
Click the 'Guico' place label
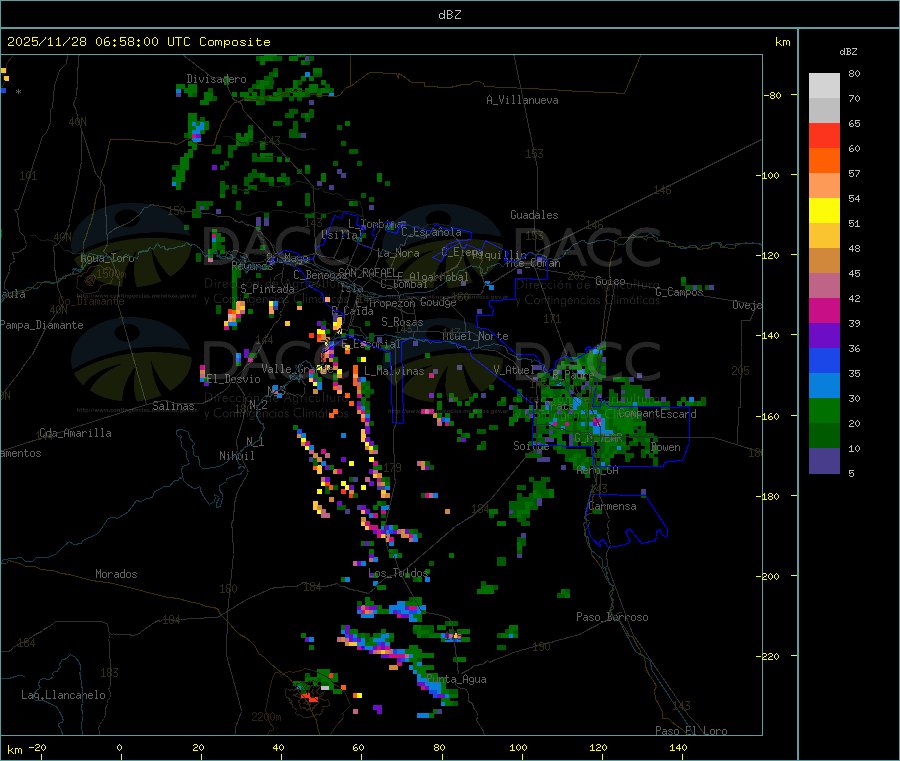coord(610,281)
